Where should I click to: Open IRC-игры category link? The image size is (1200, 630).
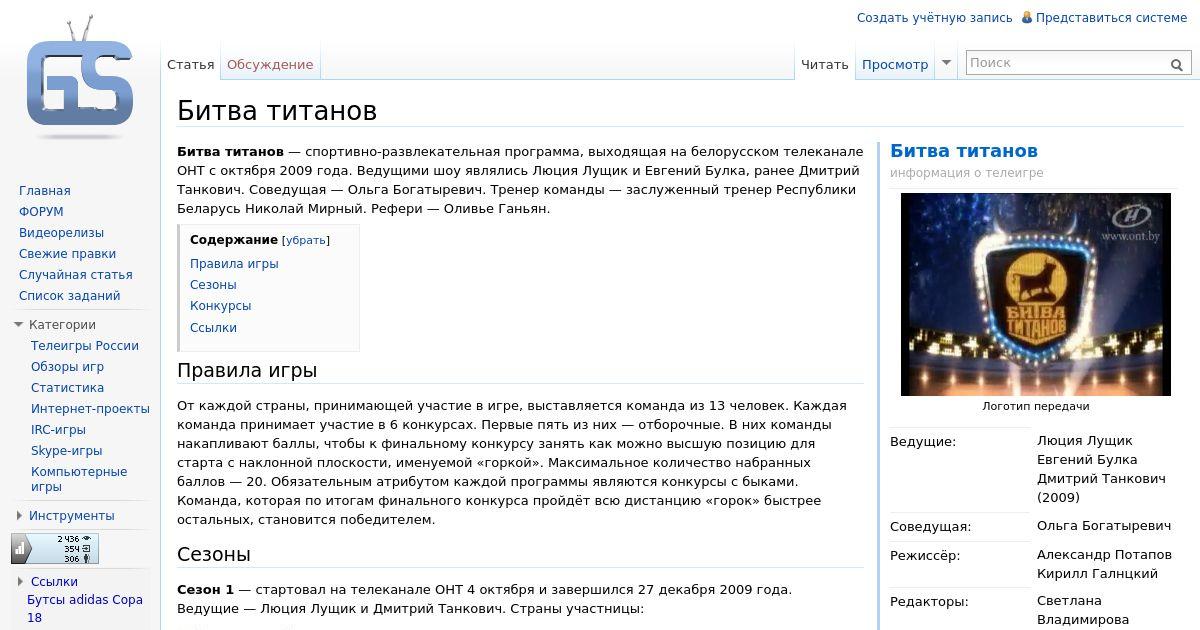(x=58, y=429)
